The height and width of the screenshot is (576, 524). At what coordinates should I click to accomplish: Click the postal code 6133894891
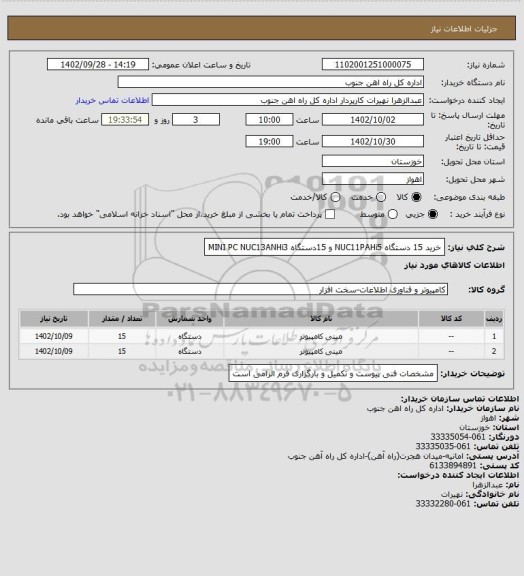(453, 465)
